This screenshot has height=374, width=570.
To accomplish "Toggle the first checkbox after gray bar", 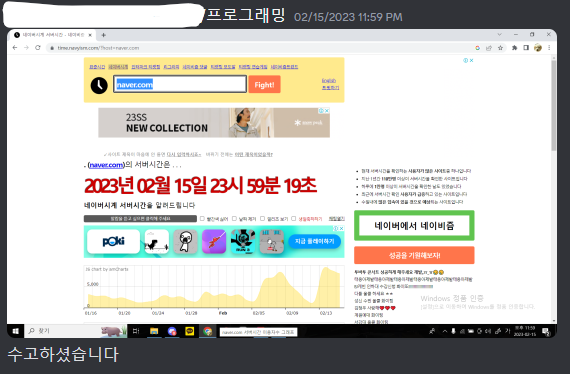I will 202,218.
